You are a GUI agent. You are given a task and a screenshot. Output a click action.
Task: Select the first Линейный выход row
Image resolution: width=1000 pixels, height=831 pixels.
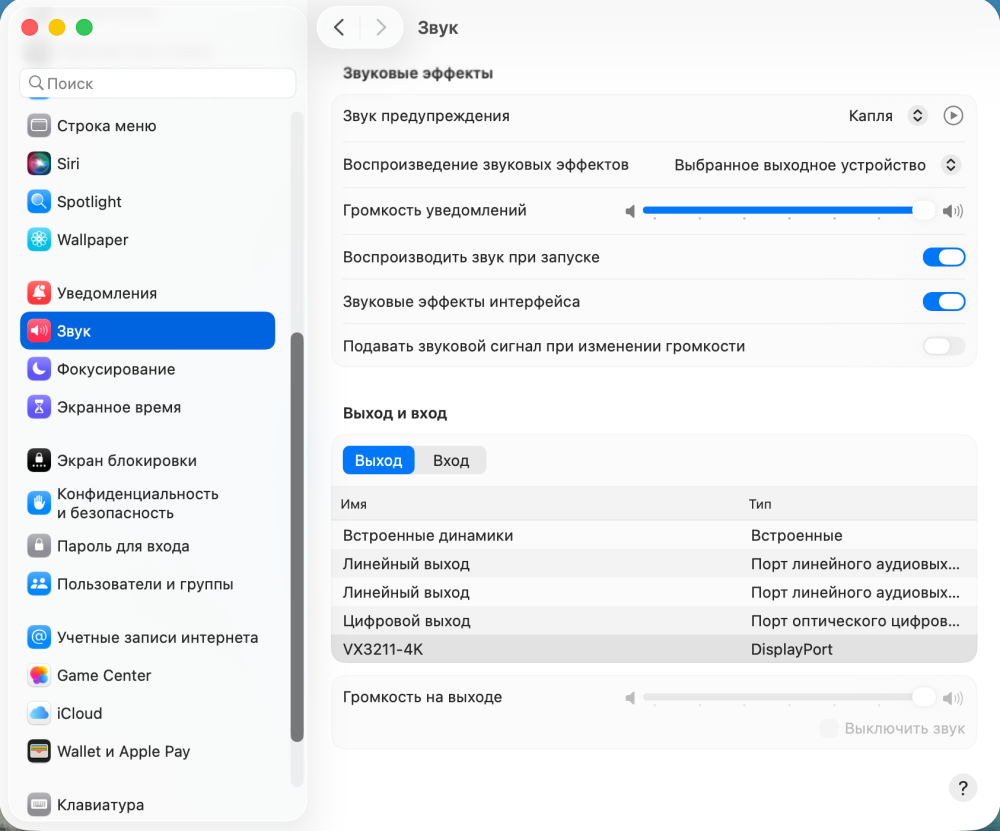pos(654,564)
